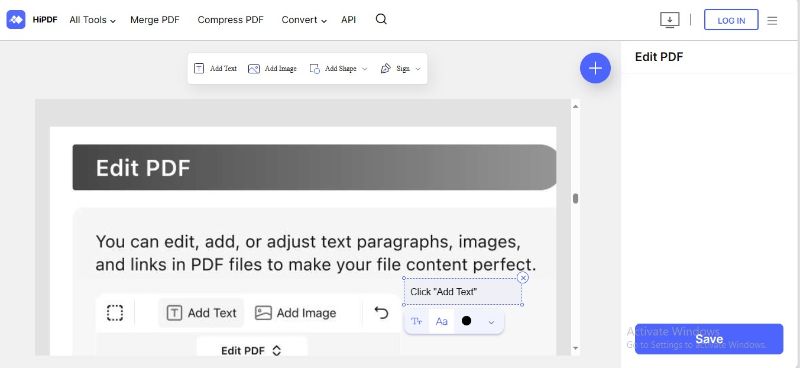Screen dimensions: 800x368
Task: Click the document vertical scrollbar thumb
Action: click(x=576, y=199)
